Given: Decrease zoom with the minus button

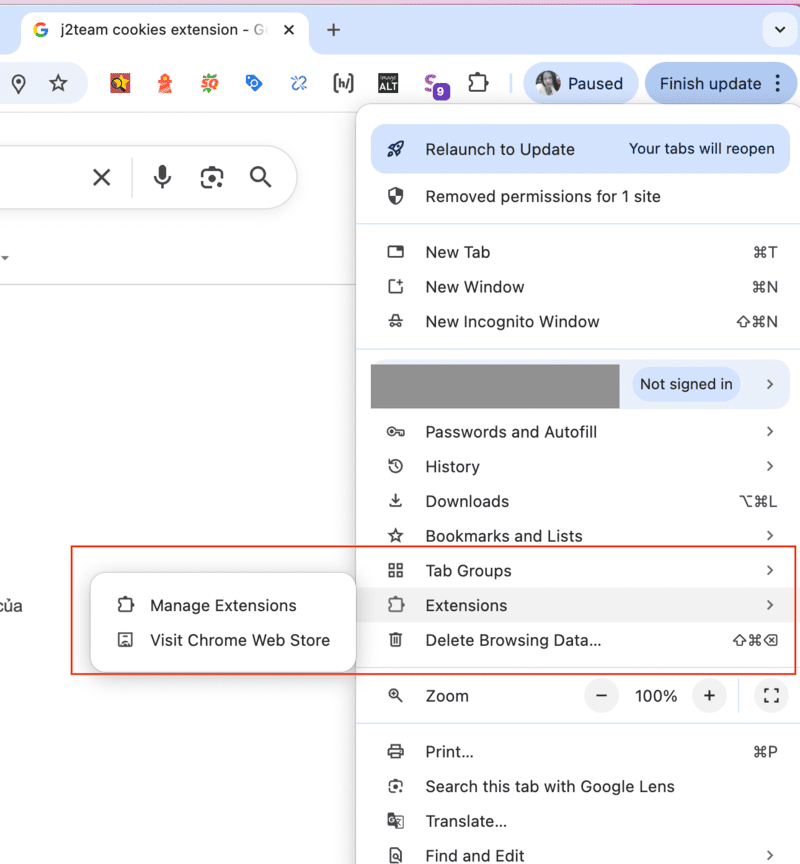Looking at the screenshot, I should tap(601, 696).
